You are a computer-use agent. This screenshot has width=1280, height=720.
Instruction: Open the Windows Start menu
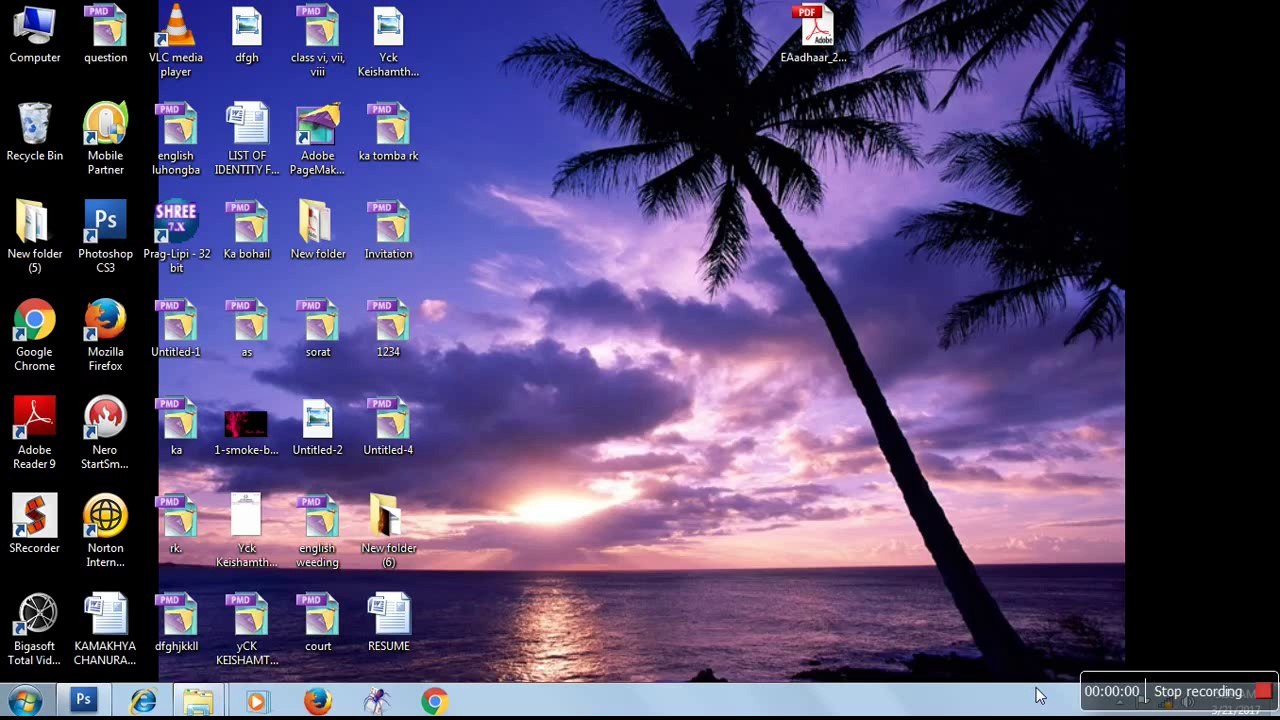[x=25, y=701]
